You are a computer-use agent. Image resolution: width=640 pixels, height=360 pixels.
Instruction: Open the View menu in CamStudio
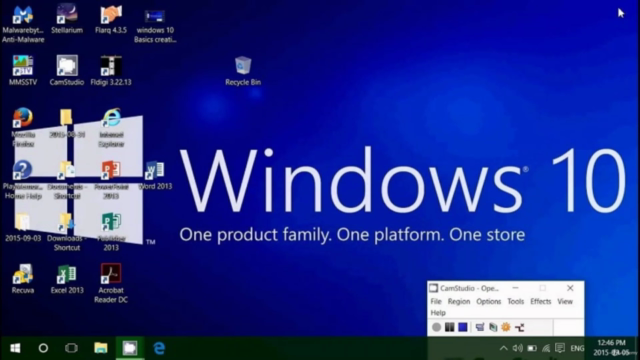(565, 301)
